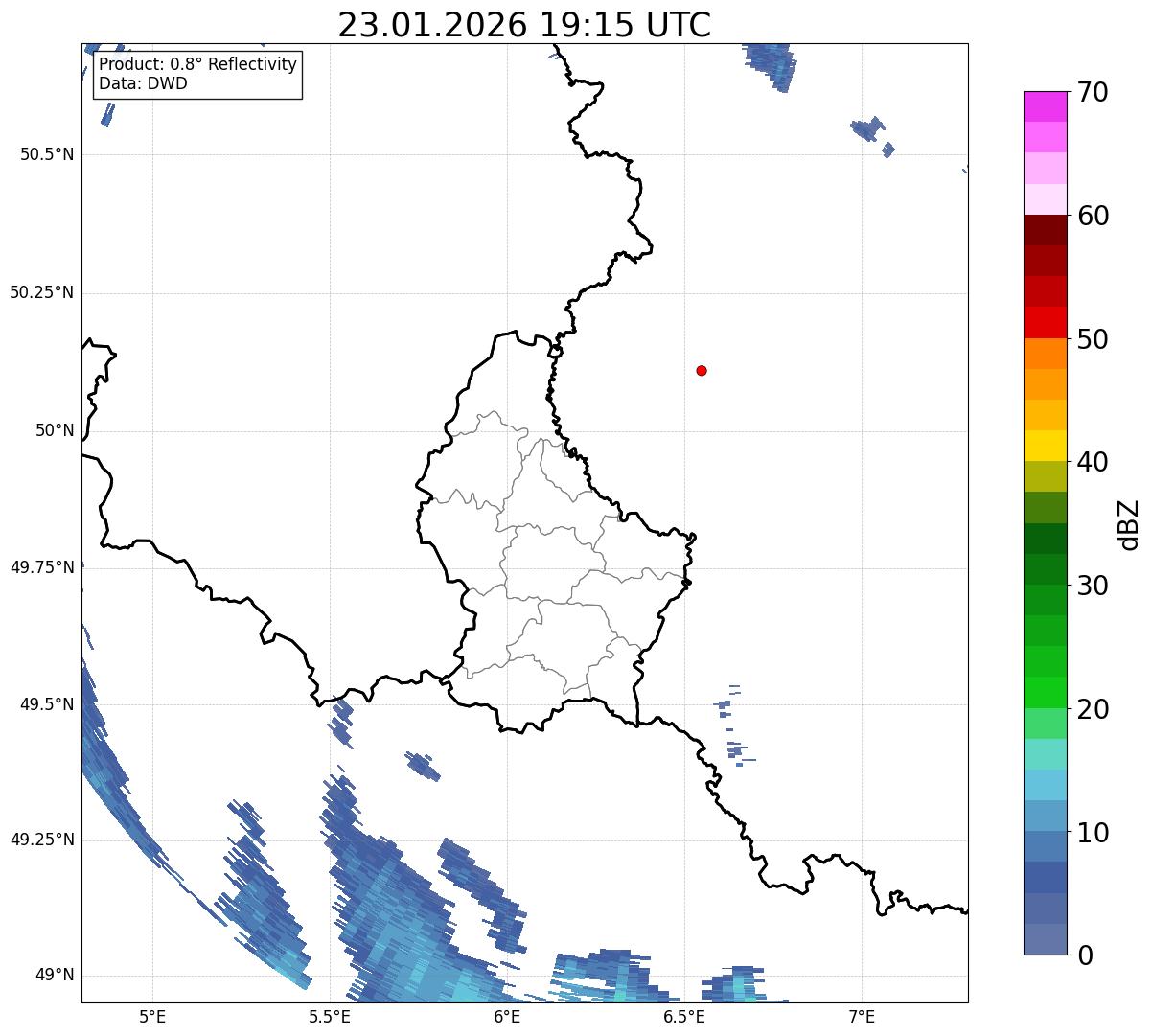1152x1036 pixels.
Task: Click the 'Product: 0.8° Reflectivity' label
Action: [x=198, y=64]
